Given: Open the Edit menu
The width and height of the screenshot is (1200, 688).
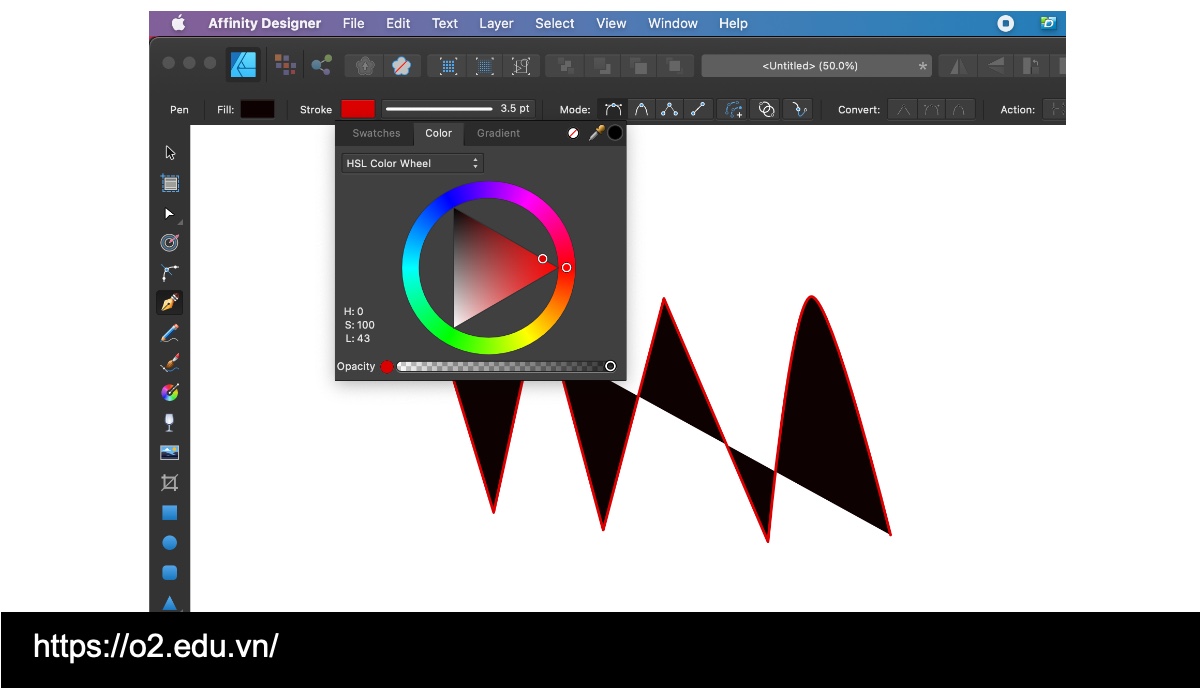Looking at the screenshot, I should click(398, 23).
